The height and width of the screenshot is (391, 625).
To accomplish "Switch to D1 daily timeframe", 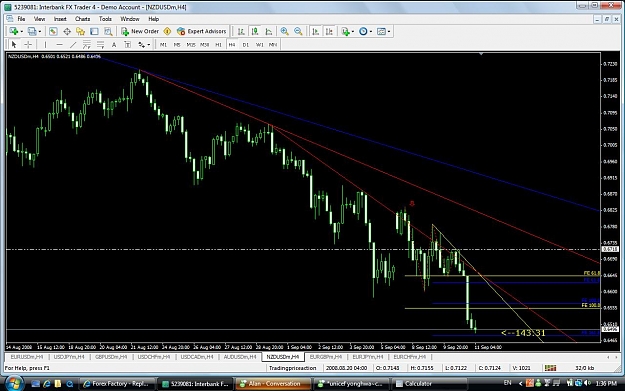I will [246, 45].
